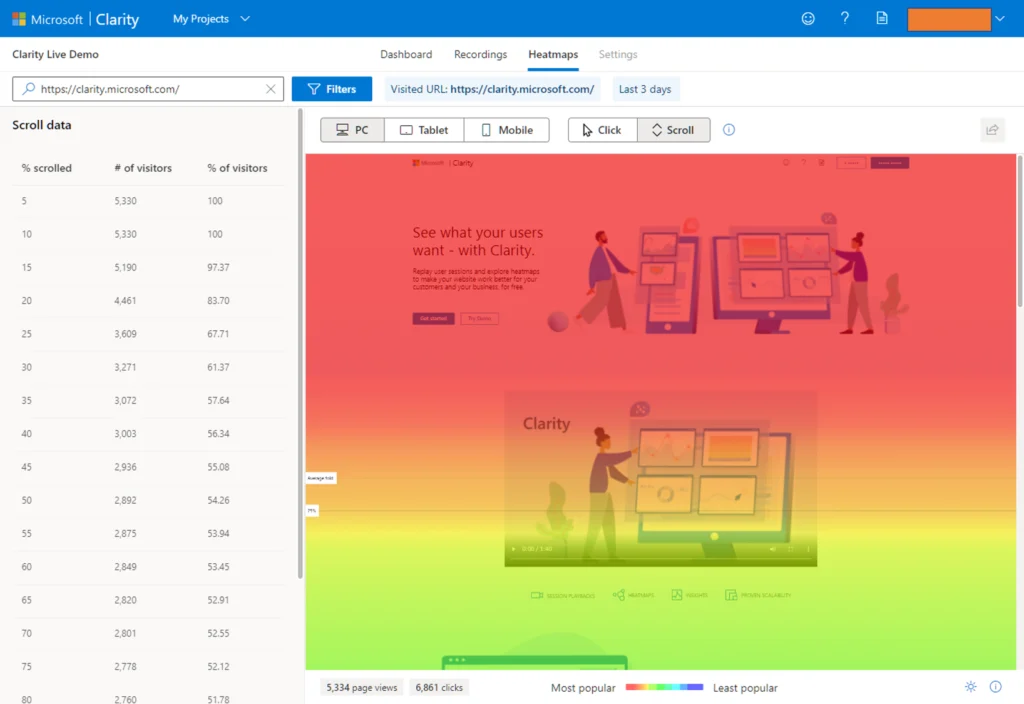Image resolution: width=1024 pixels, height=704 pixels.
Task: Switch heatmap to Scroll mode
Action: click(673, 130)
